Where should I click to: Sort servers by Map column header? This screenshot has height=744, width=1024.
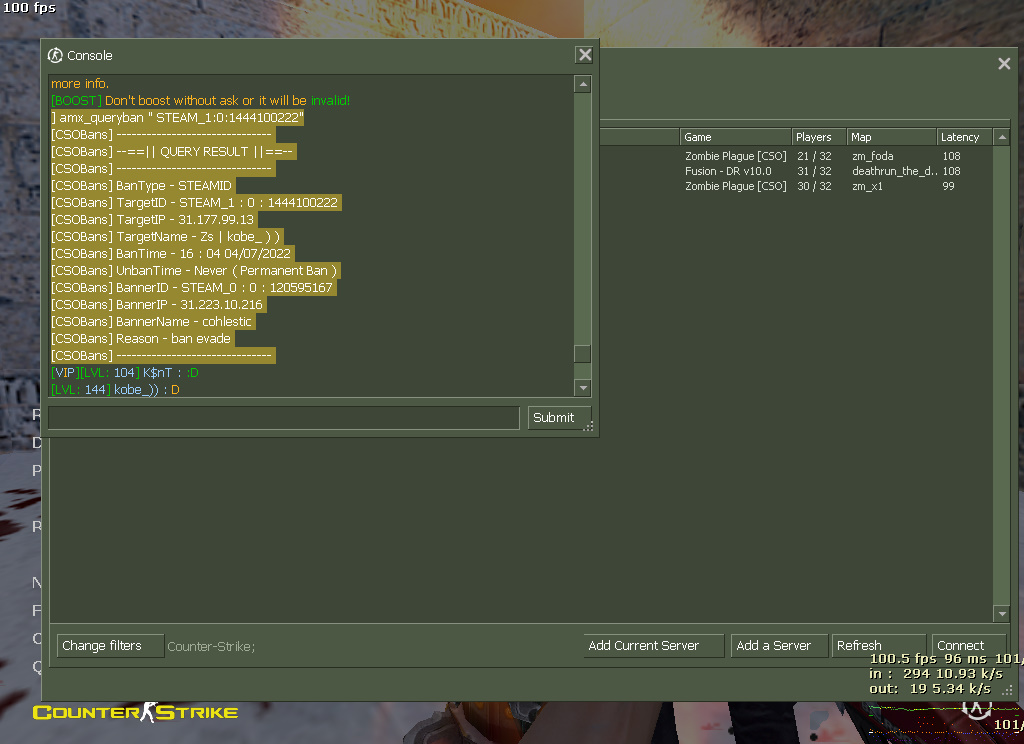point(890,137)
